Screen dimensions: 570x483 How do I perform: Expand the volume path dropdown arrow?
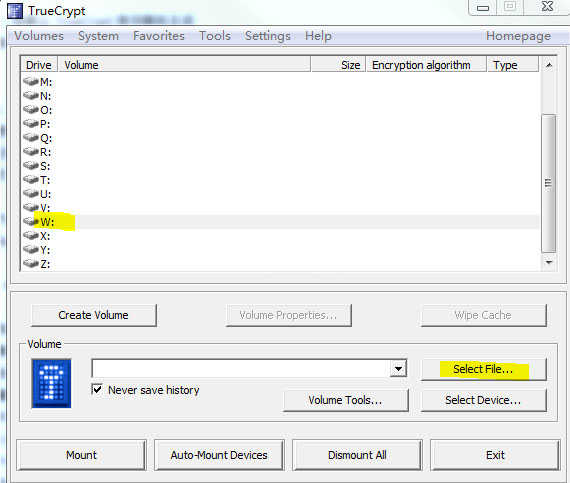pyautogui.click(x=398, y=369)
